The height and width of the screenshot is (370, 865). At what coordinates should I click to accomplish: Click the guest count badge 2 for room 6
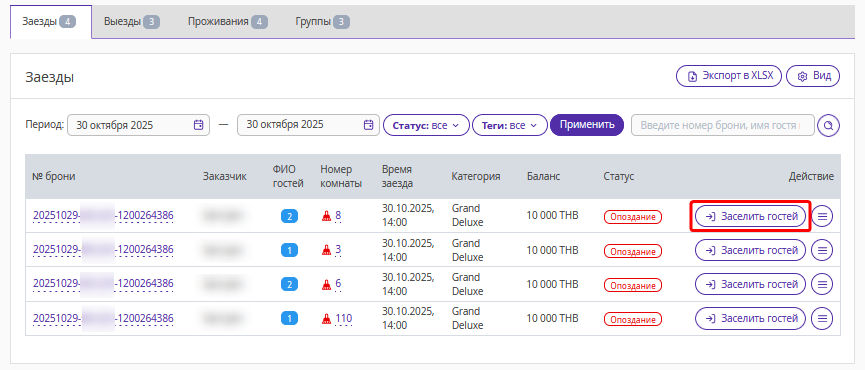coord(289,285)
